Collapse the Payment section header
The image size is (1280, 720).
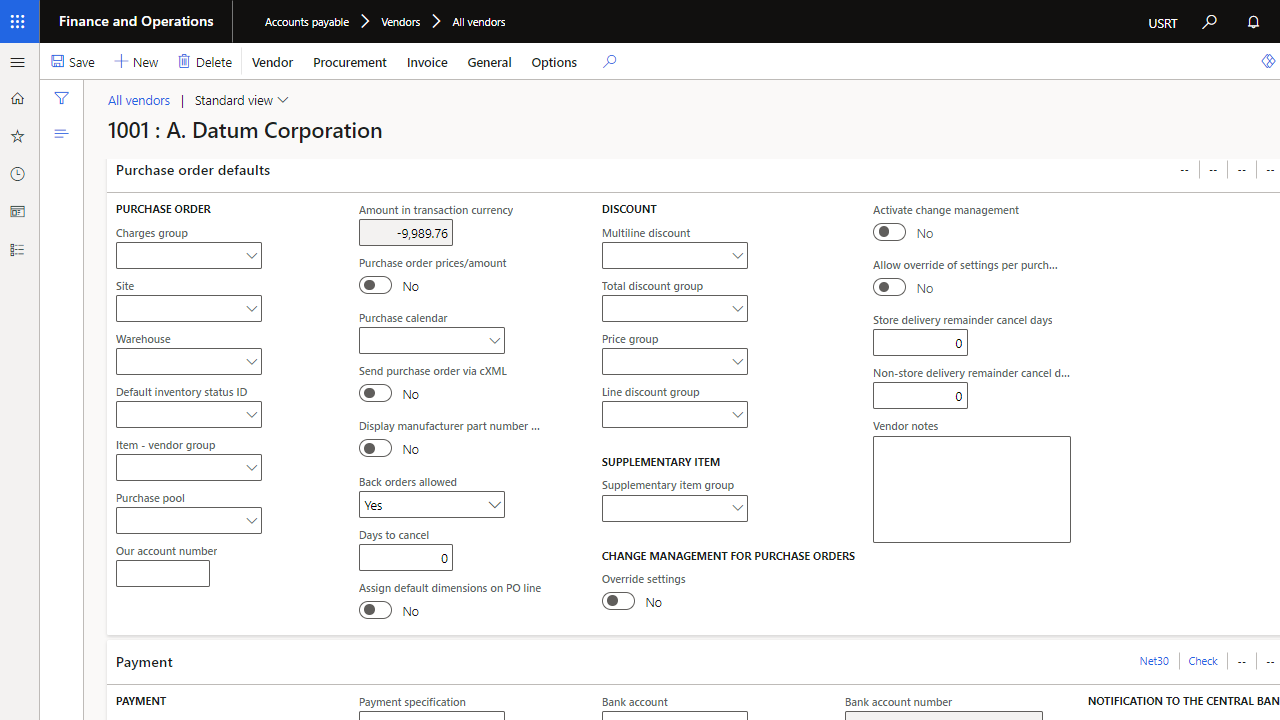pos(144,662)
